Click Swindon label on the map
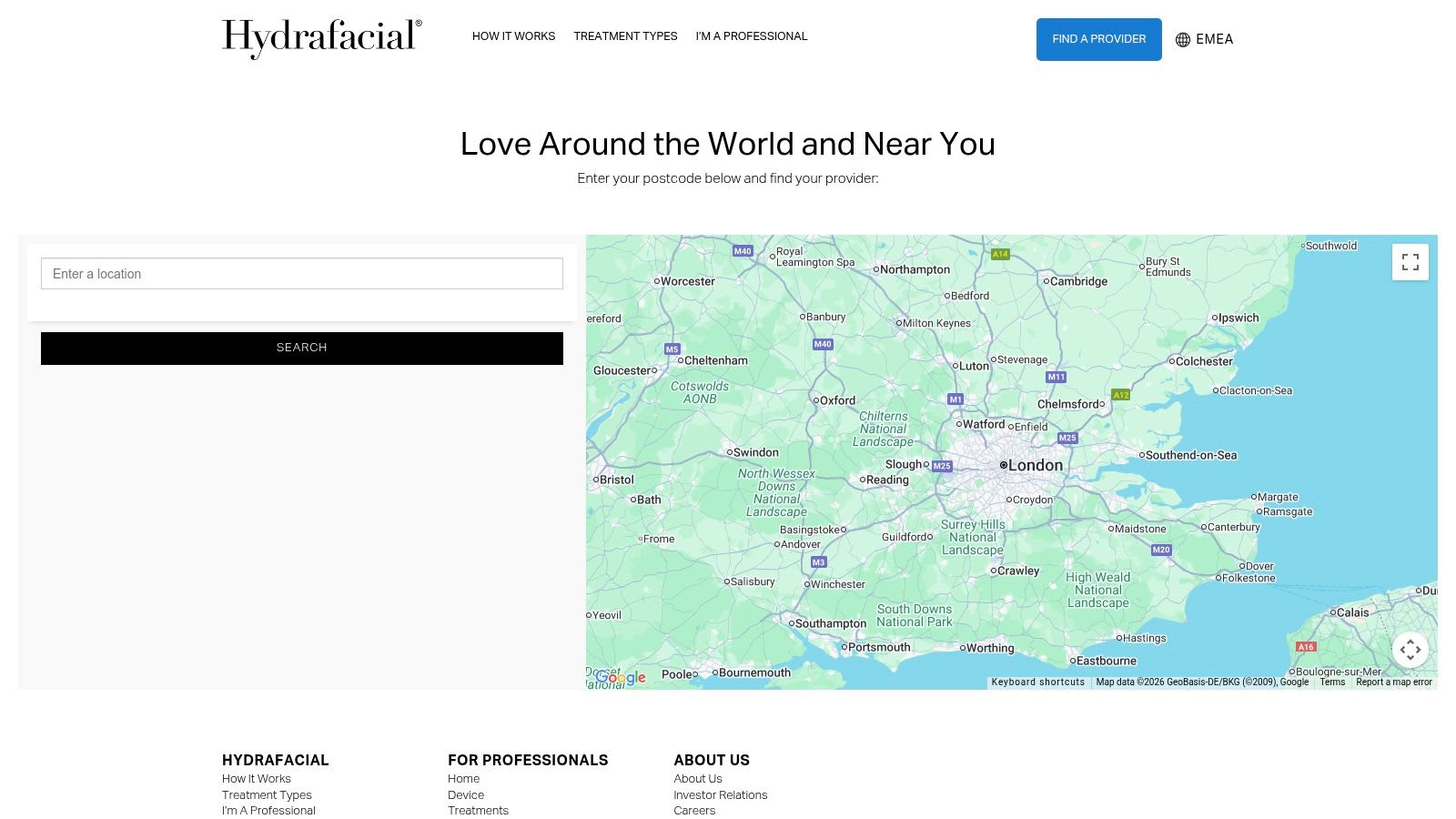This screenshot has width=1456, height=819. (x=756, y=453)
